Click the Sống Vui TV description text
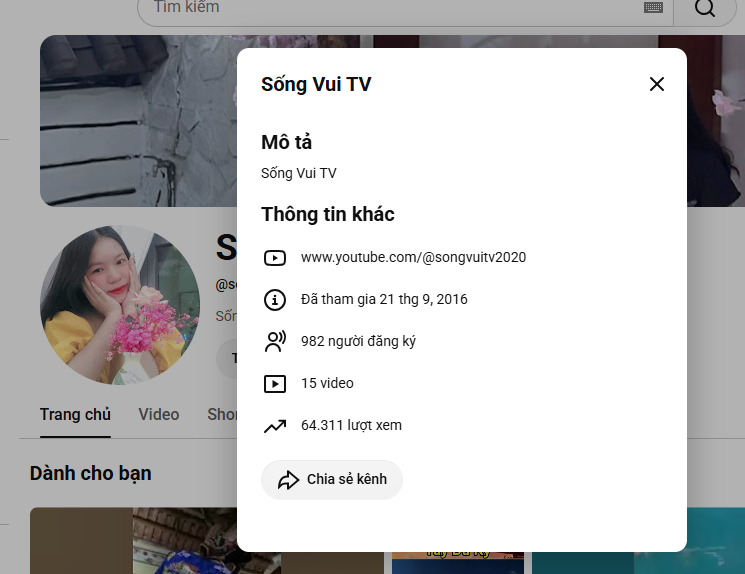745x574 pixels. [x=298, y=173]
